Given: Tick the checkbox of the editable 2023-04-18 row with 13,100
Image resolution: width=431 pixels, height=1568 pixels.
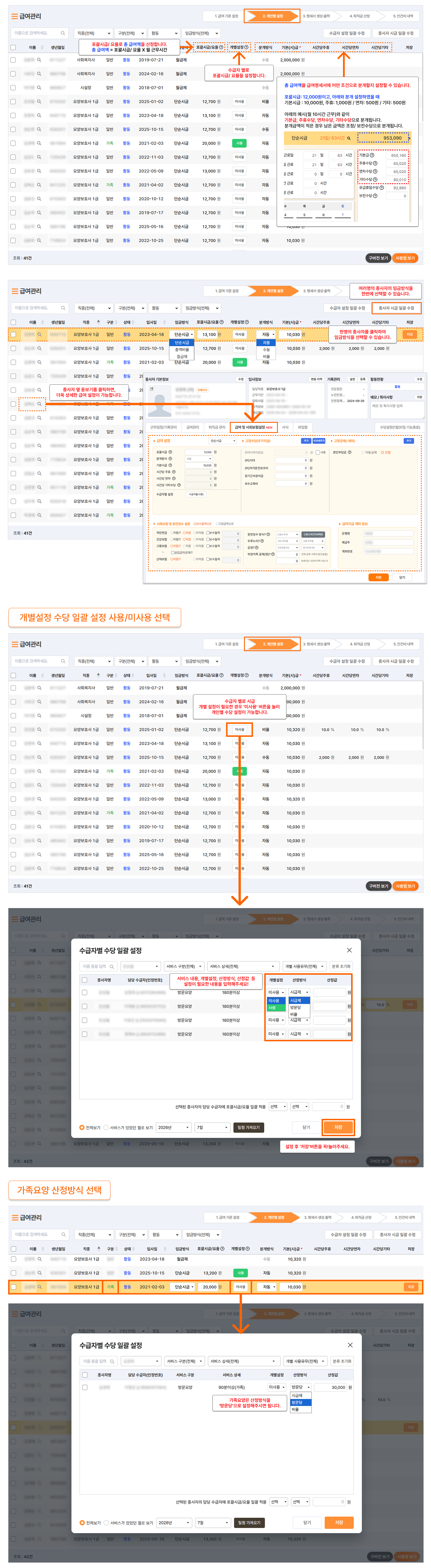Looking at the screenshot, I should point(13,334).
